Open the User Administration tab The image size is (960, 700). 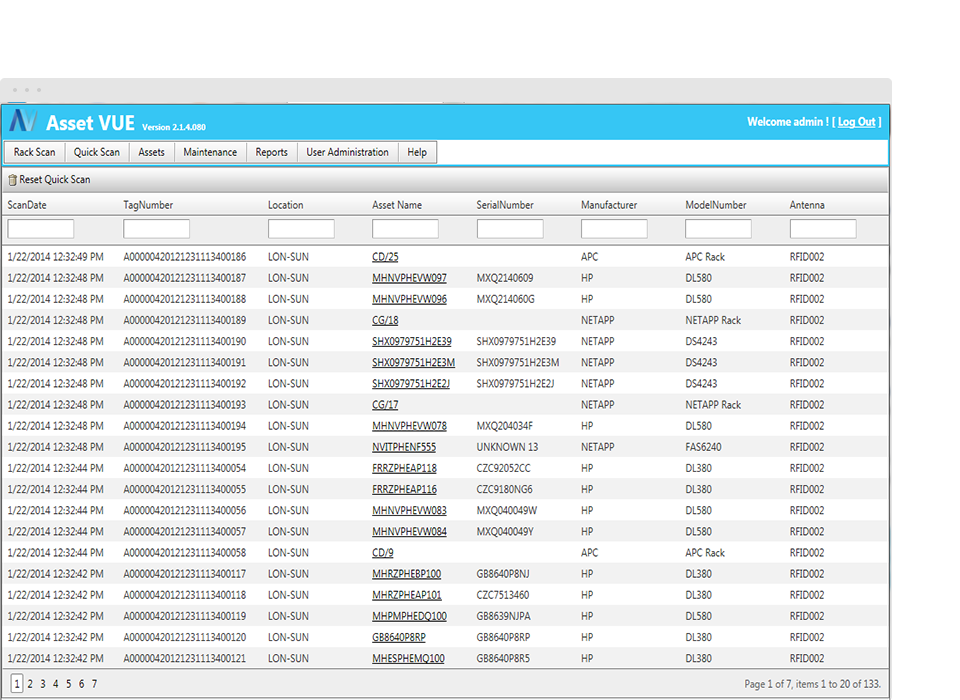(347, 152)
